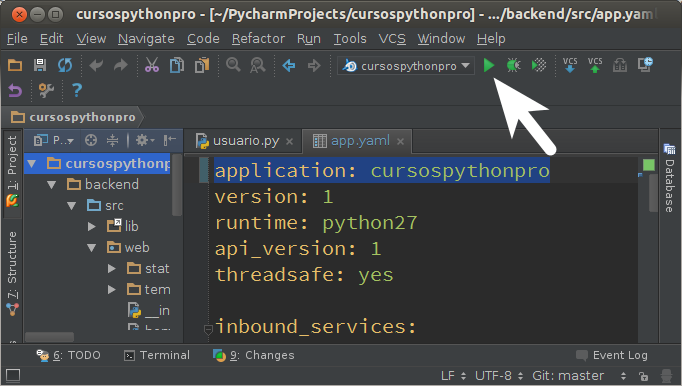Click the green inspection status square
Image resolution: width=682 pixels, height=386 pixels.
649,165
